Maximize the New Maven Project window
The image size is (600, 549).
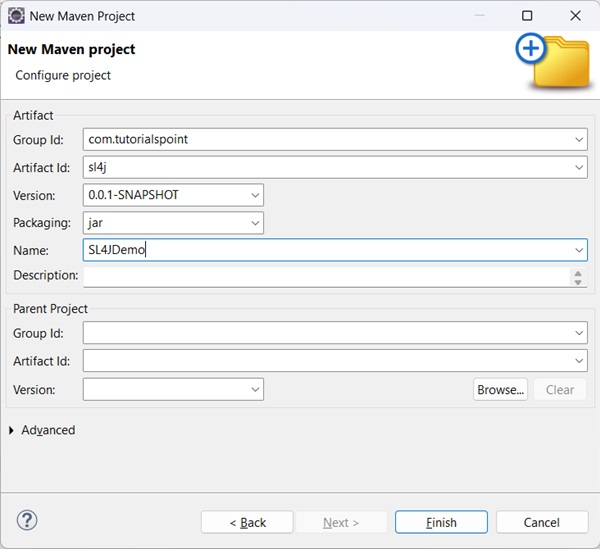(x=527, y=16)
